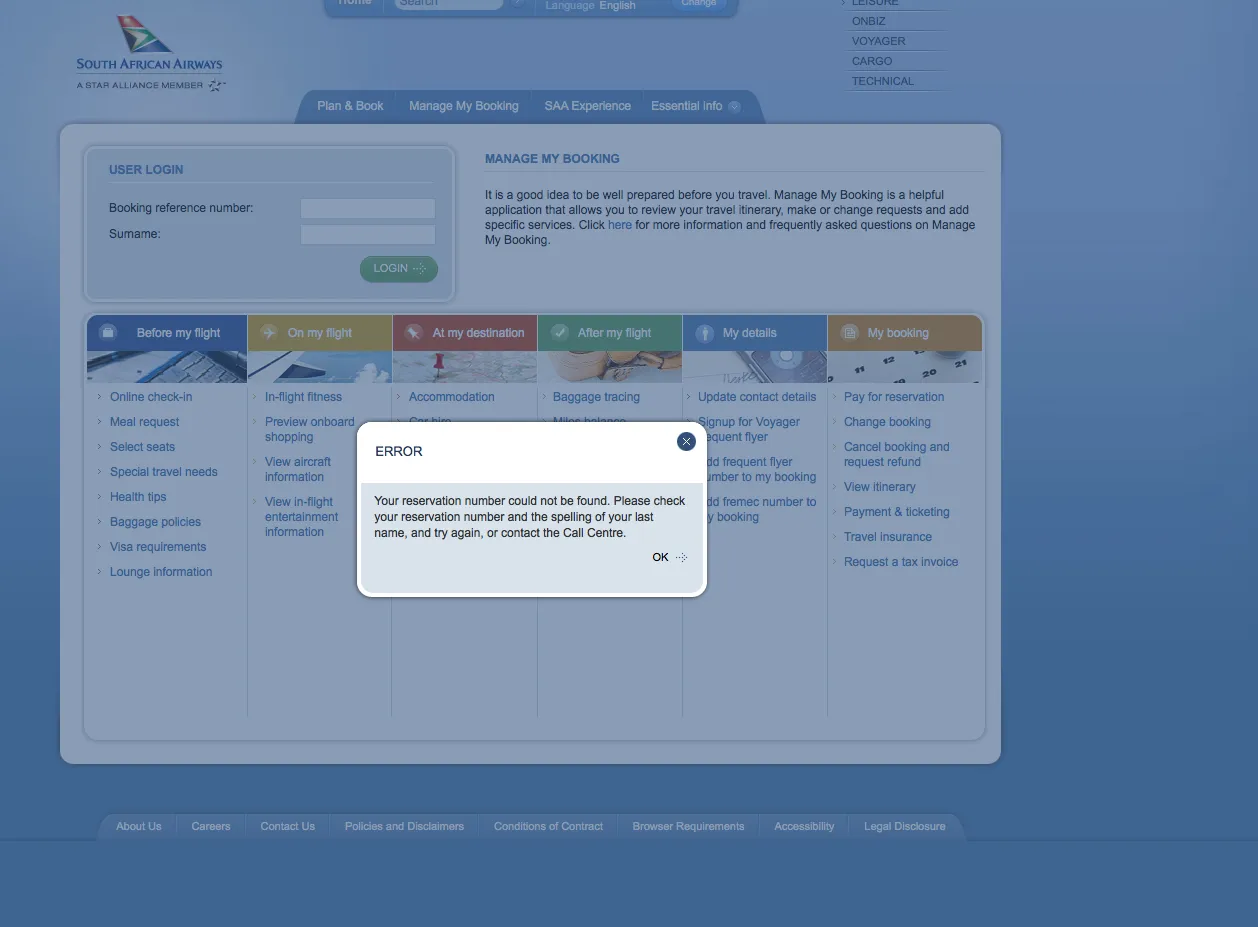Open the Meal request link
This screenshot has width=1258, height=927.
[x=145, y=422]
